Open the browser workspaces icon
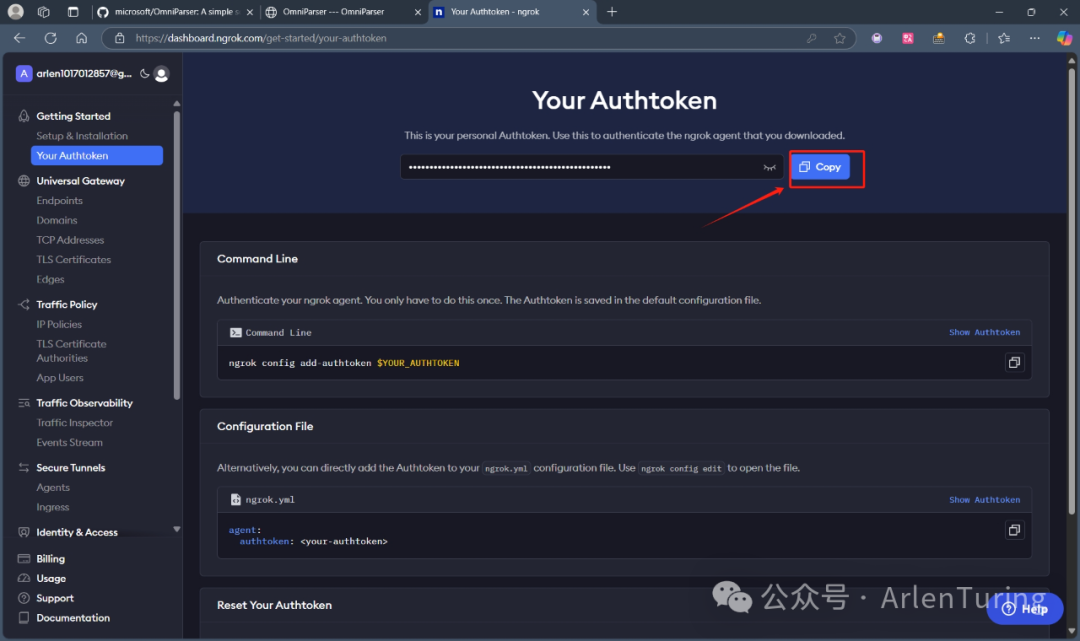 click(43, 12)
